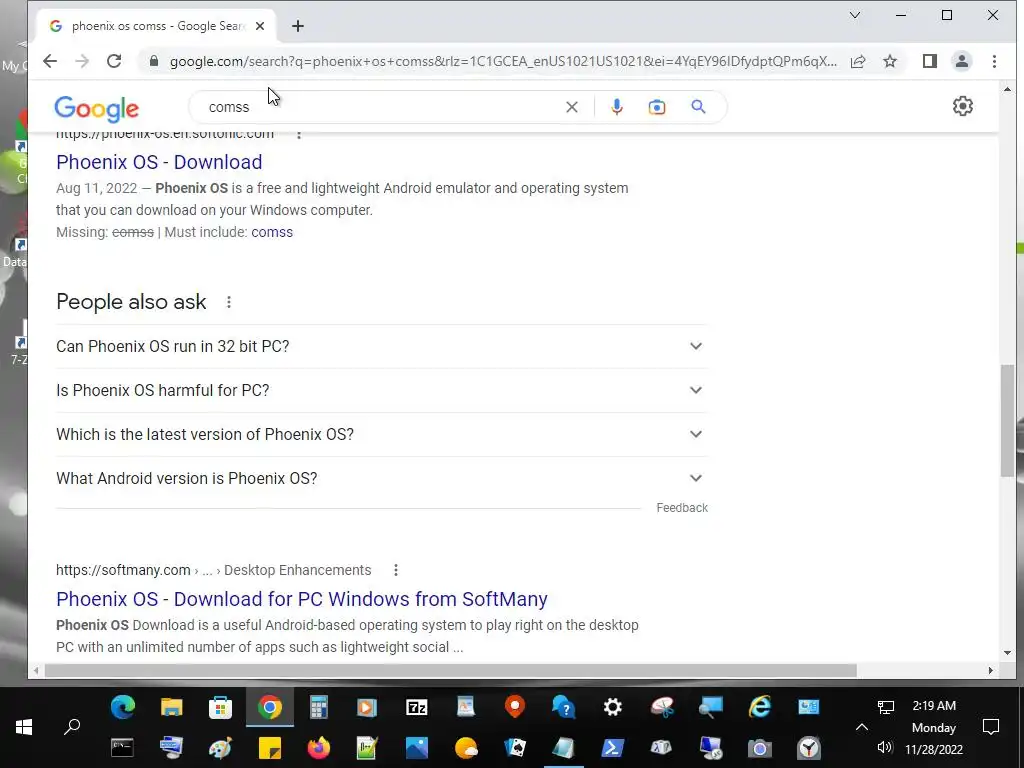Open Microsoft Store from the taskbar
The image size is (1024, 768).
coord(220,707)
